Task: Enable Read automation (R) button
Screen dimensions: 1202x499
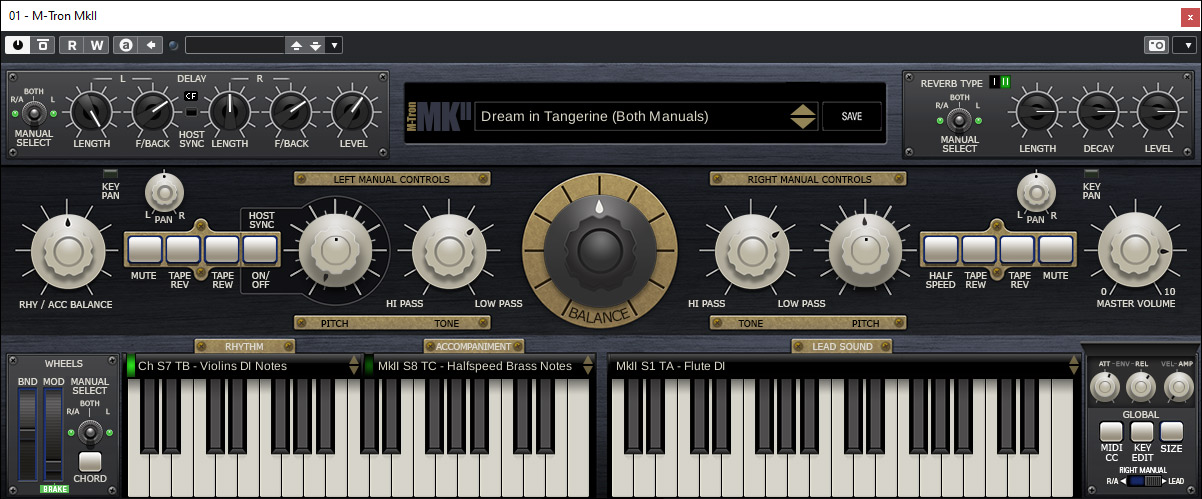Action: [72, 45]
